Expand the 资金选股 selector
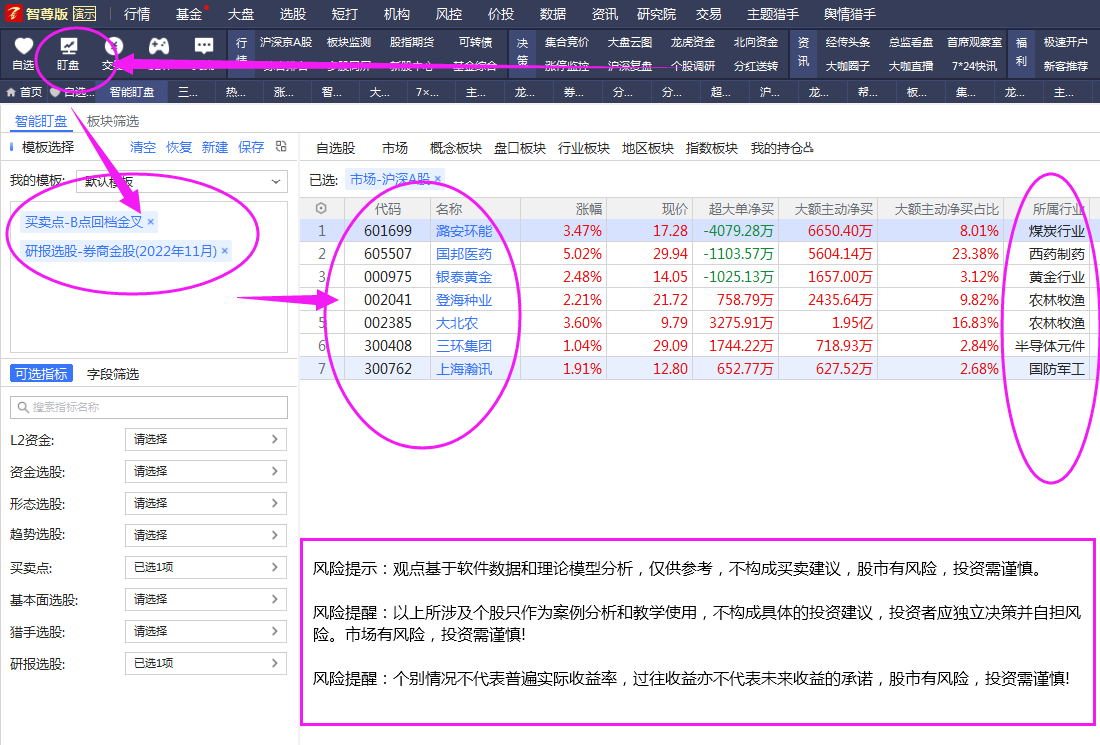The image size is (1100, 745). [206, 471]
